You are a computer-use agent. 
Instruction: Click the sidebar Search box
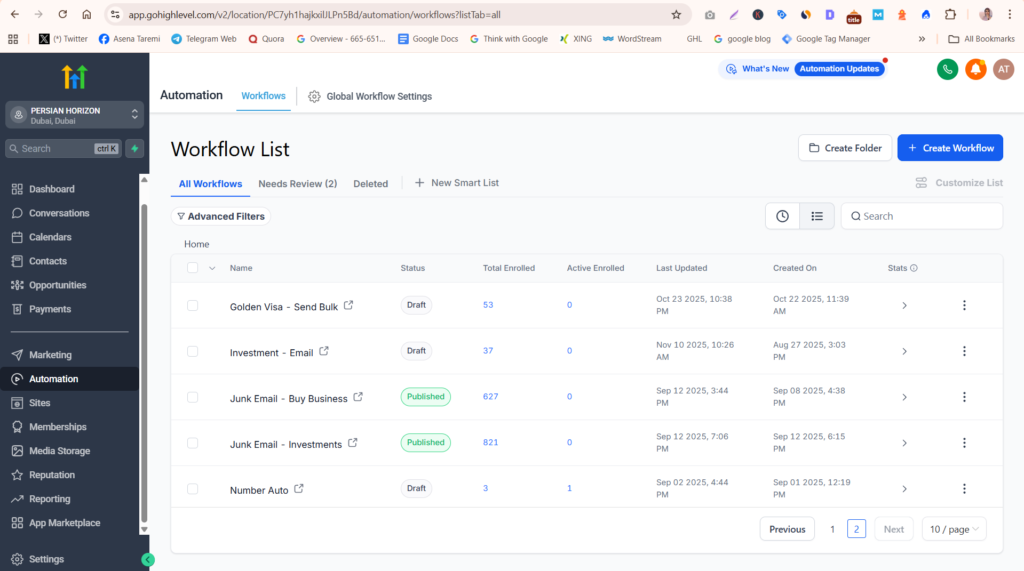[x=63, y=148]
